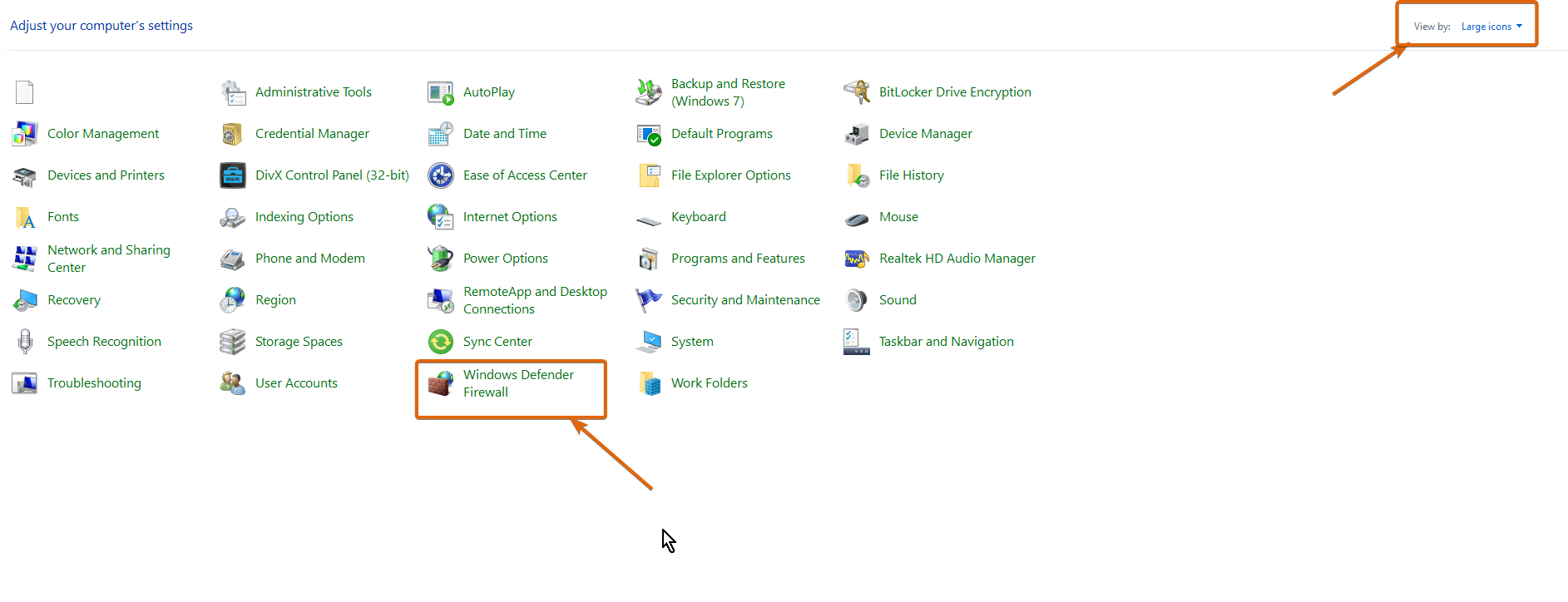Click the Fonts icon

coord(25,217)
